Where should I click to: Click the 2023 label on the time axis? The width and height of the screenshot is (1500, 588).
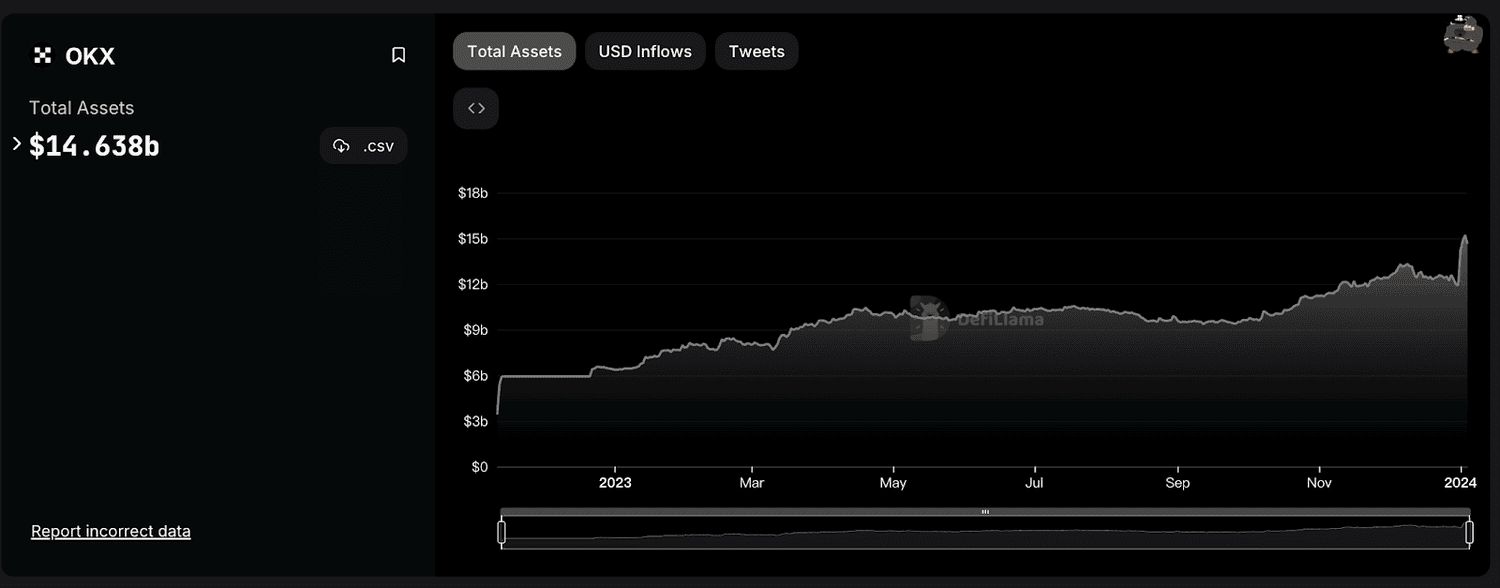tap(614, 483)
